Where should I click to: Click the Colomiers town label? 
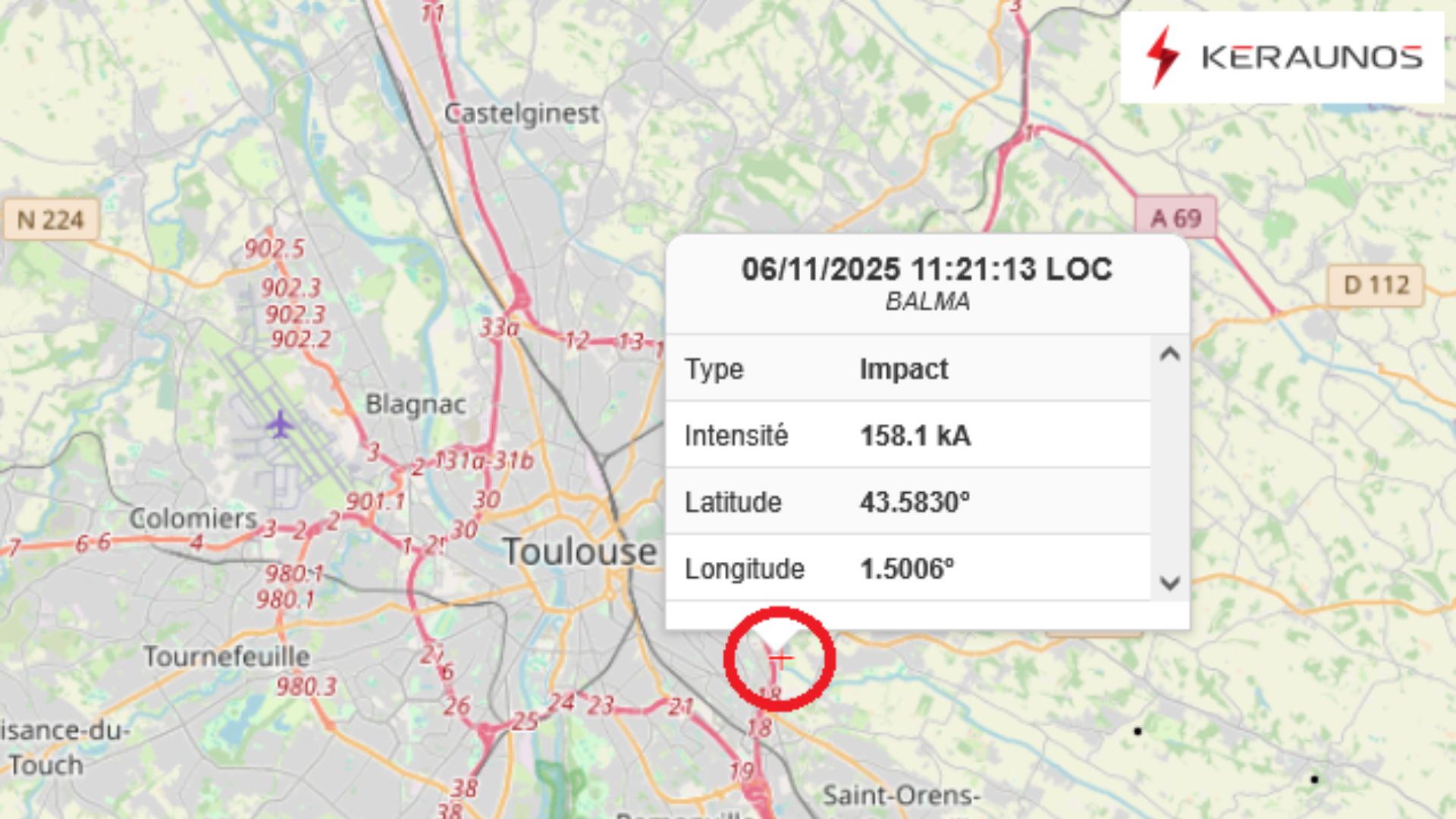[193, 519]
